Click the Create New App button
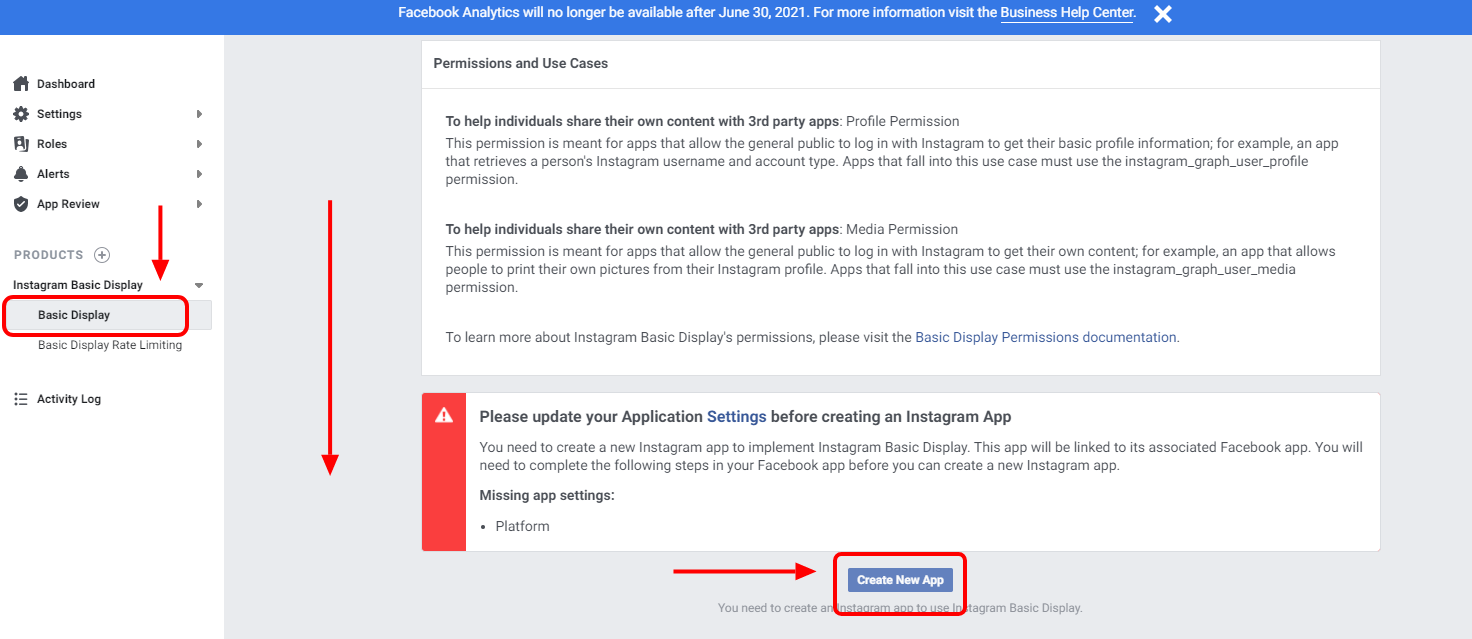1472x639 pixels. (900, 580)
